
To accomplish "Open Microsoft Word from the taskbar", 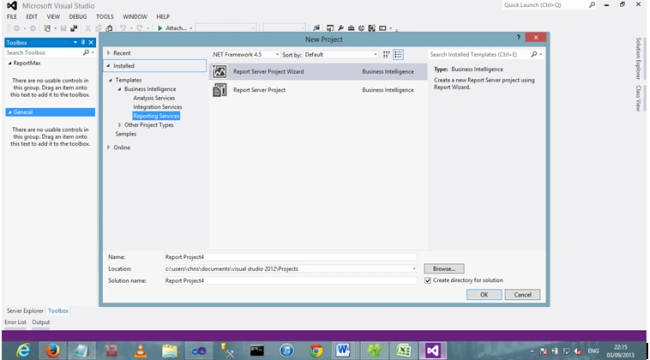I will coord(343,351).
